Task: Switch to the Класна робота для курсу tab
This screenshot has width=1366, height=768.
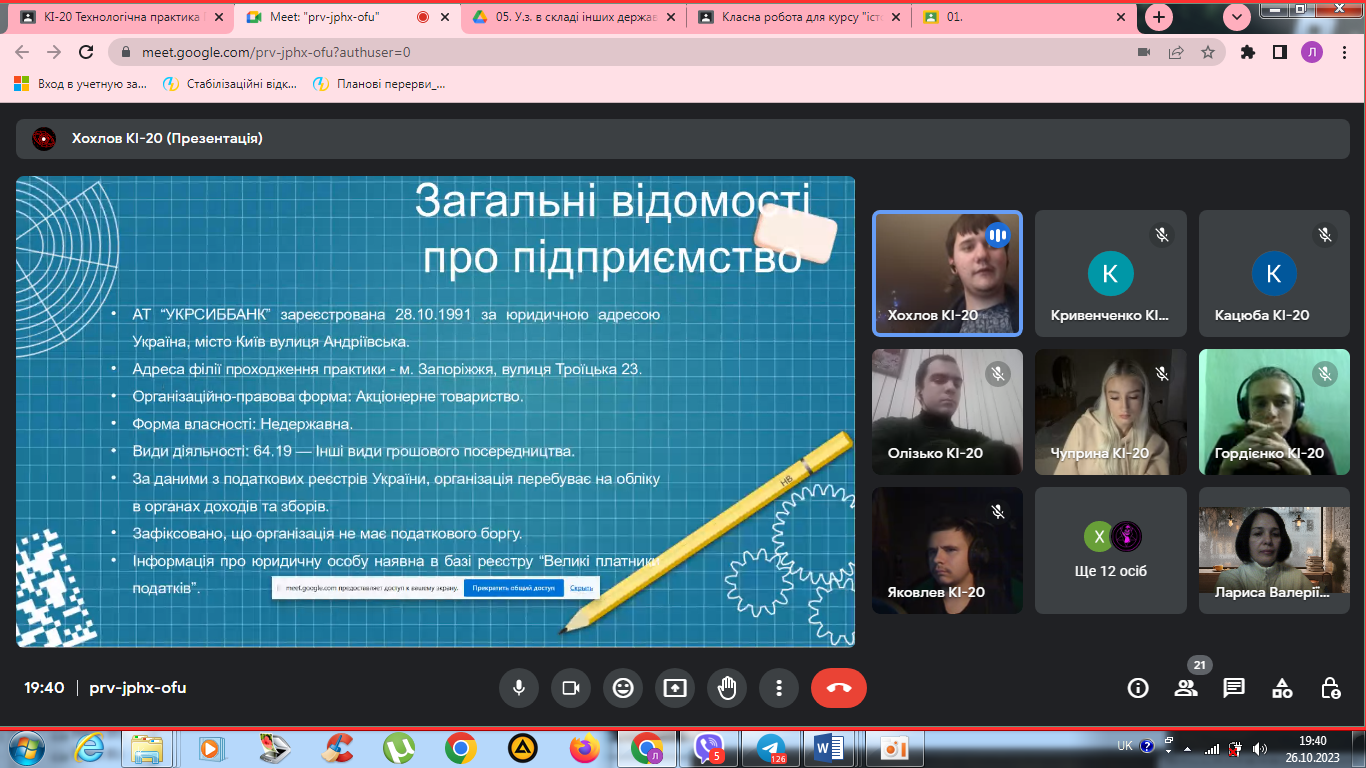Action: point(798,17)
